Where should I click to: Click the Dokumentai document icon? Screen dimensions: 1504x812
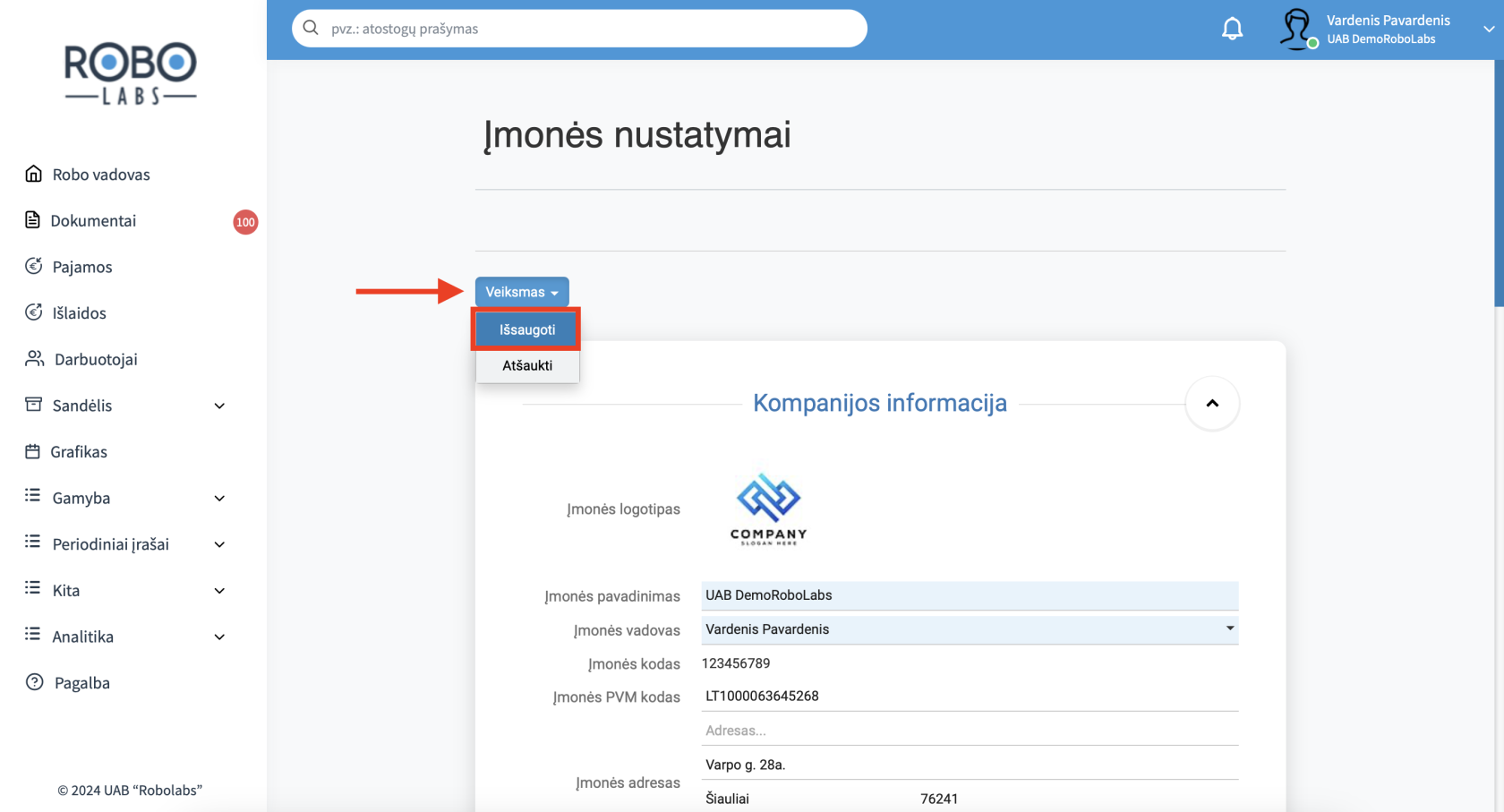click(32, 220)
